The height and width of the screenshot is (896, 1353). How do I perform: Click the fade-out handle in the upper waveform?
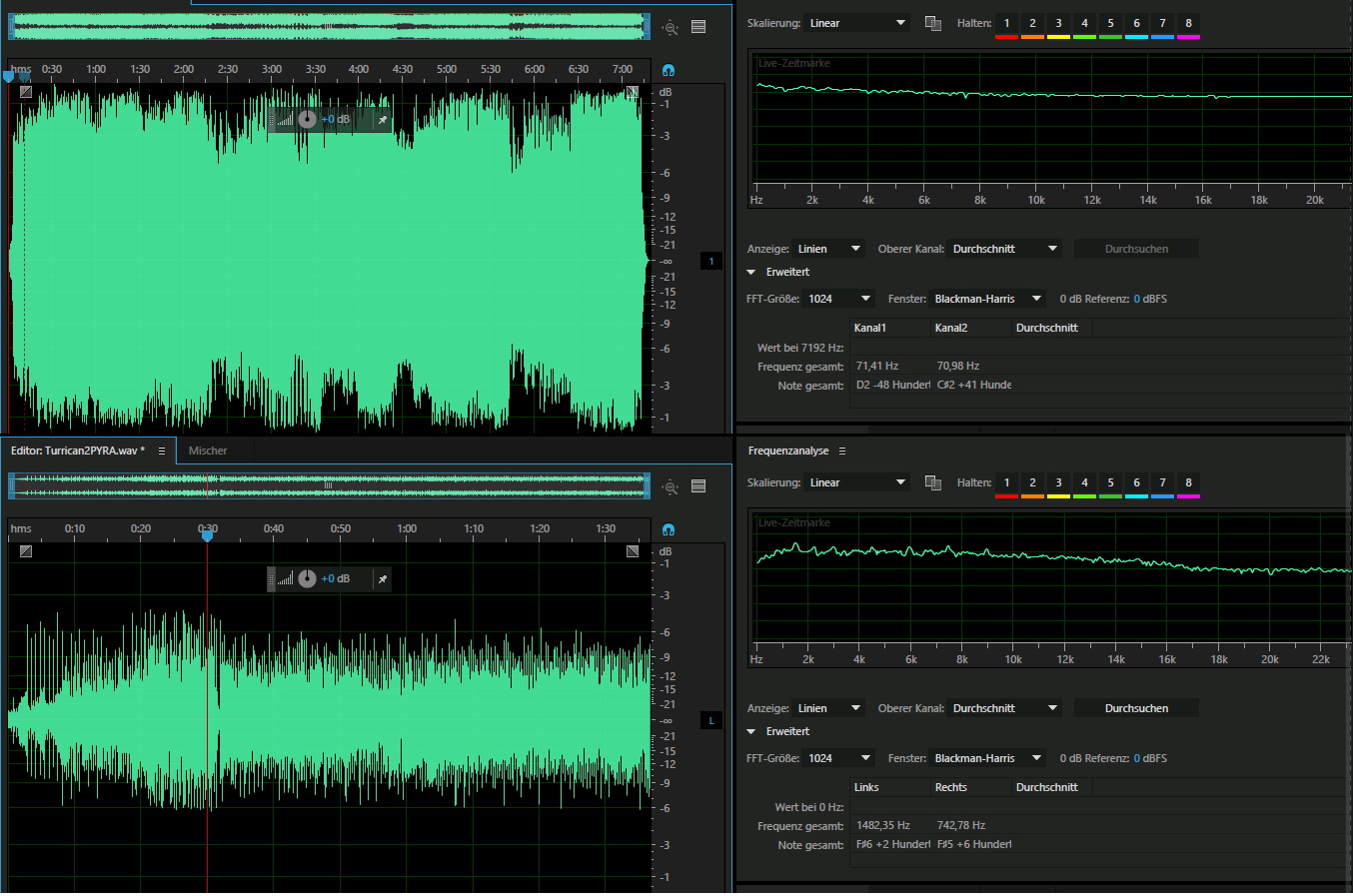[632, 92]
